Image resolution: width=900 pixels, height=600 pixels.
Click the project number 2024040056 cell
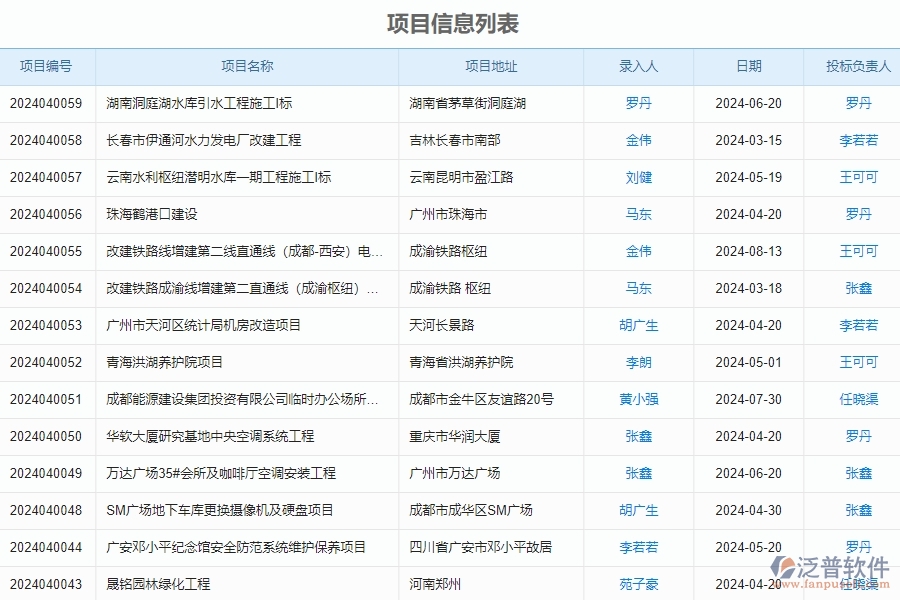[x=45, y=214]
